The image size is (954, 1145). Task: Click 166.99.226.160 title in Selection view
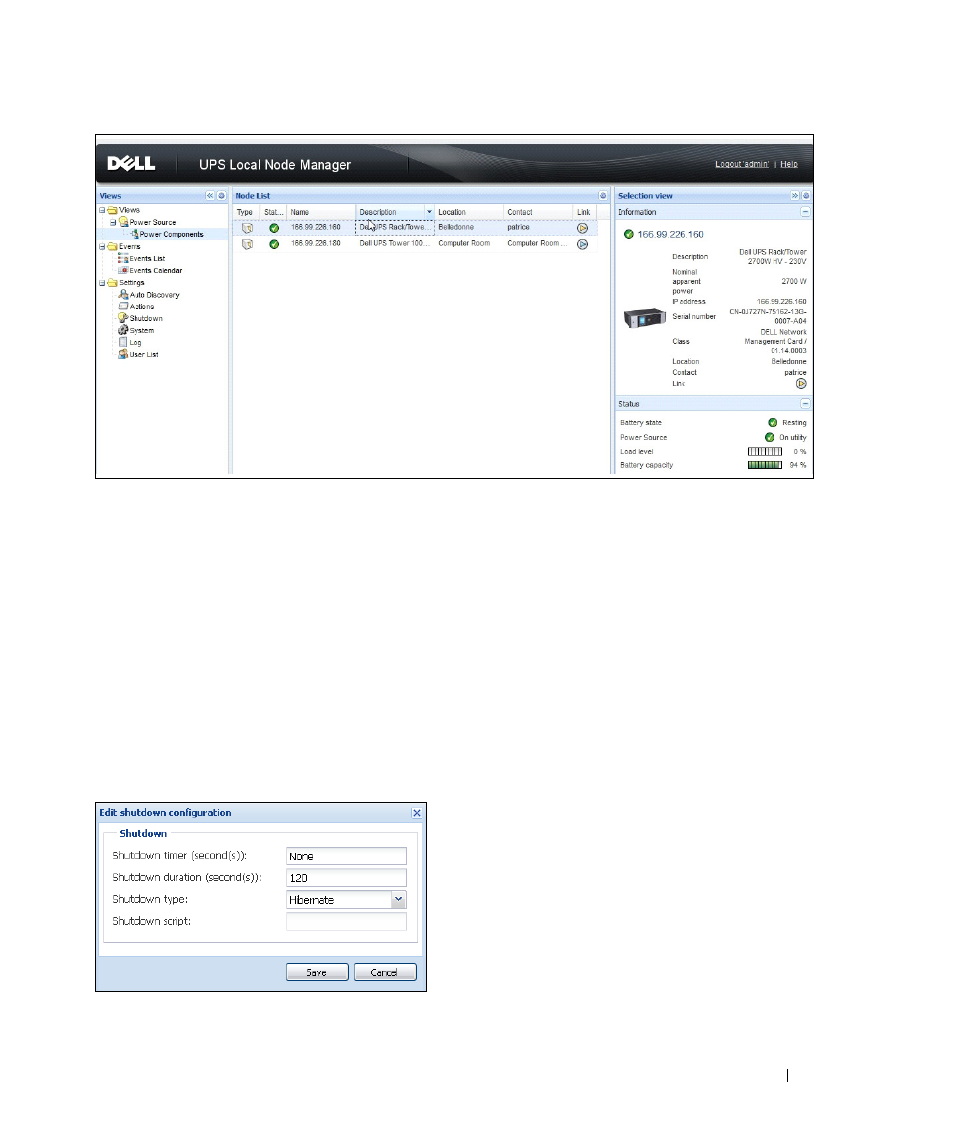[671, 234]
